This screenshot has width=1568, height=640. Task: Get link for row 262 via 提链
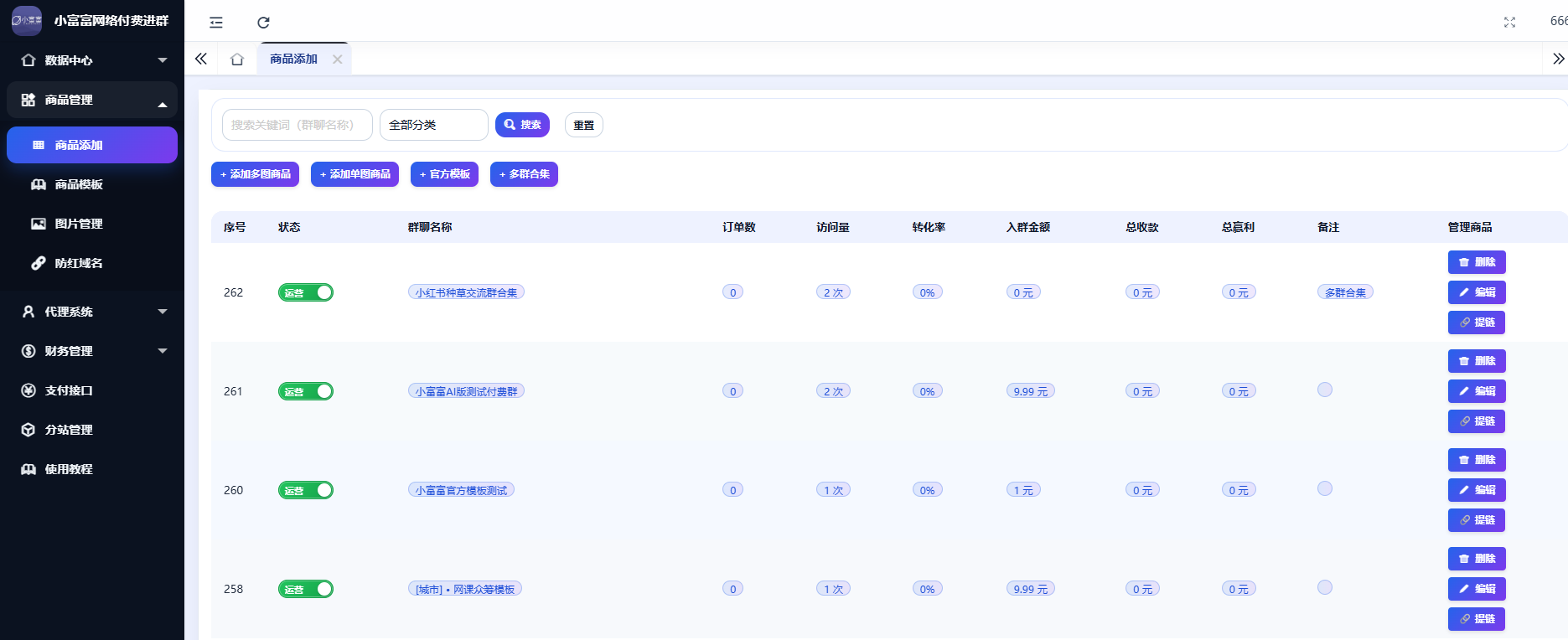1477,323
